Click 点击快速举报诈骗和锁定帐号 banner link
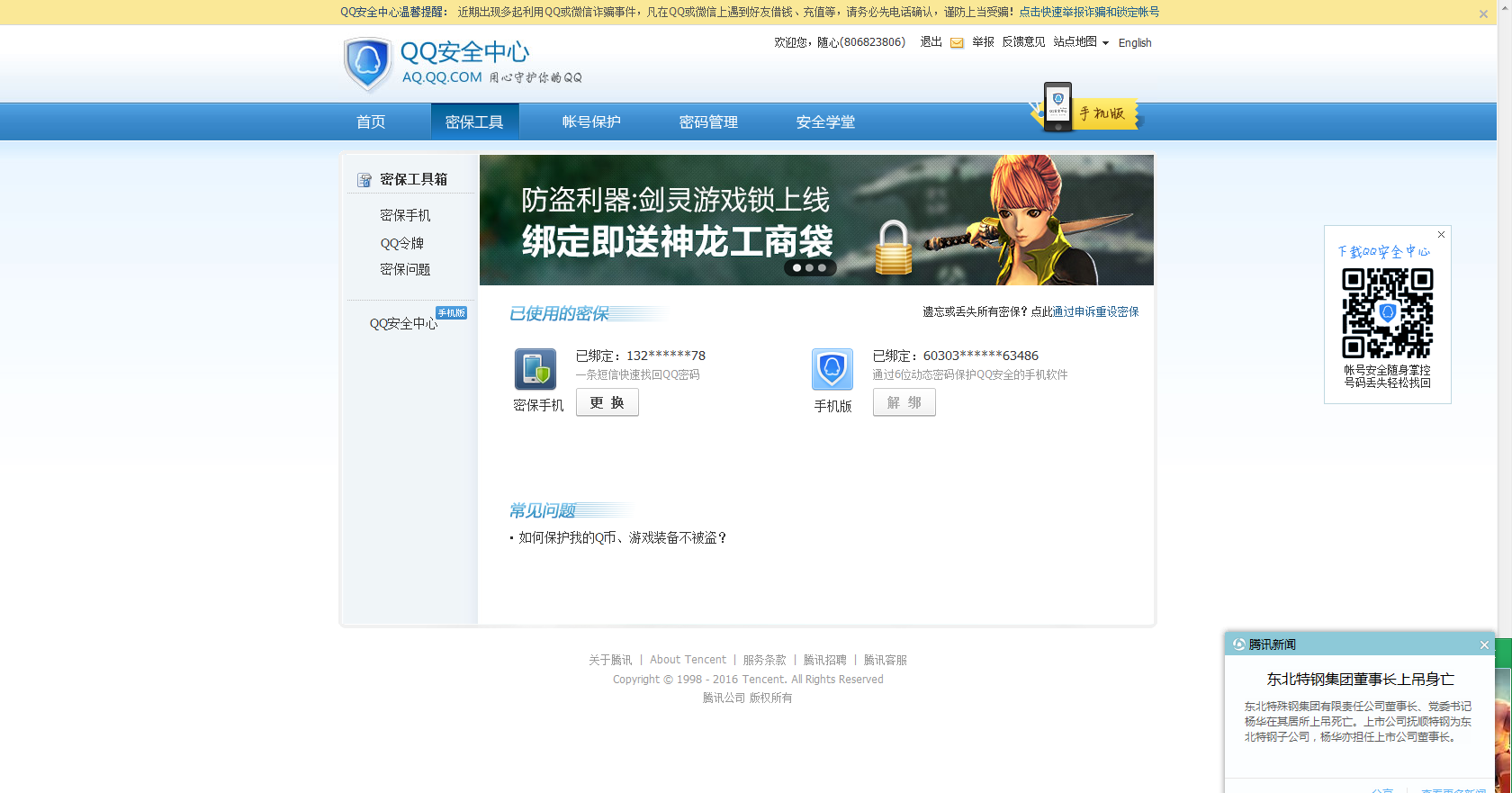Viewport: 1512px width, 793px height. [1089, 13]
